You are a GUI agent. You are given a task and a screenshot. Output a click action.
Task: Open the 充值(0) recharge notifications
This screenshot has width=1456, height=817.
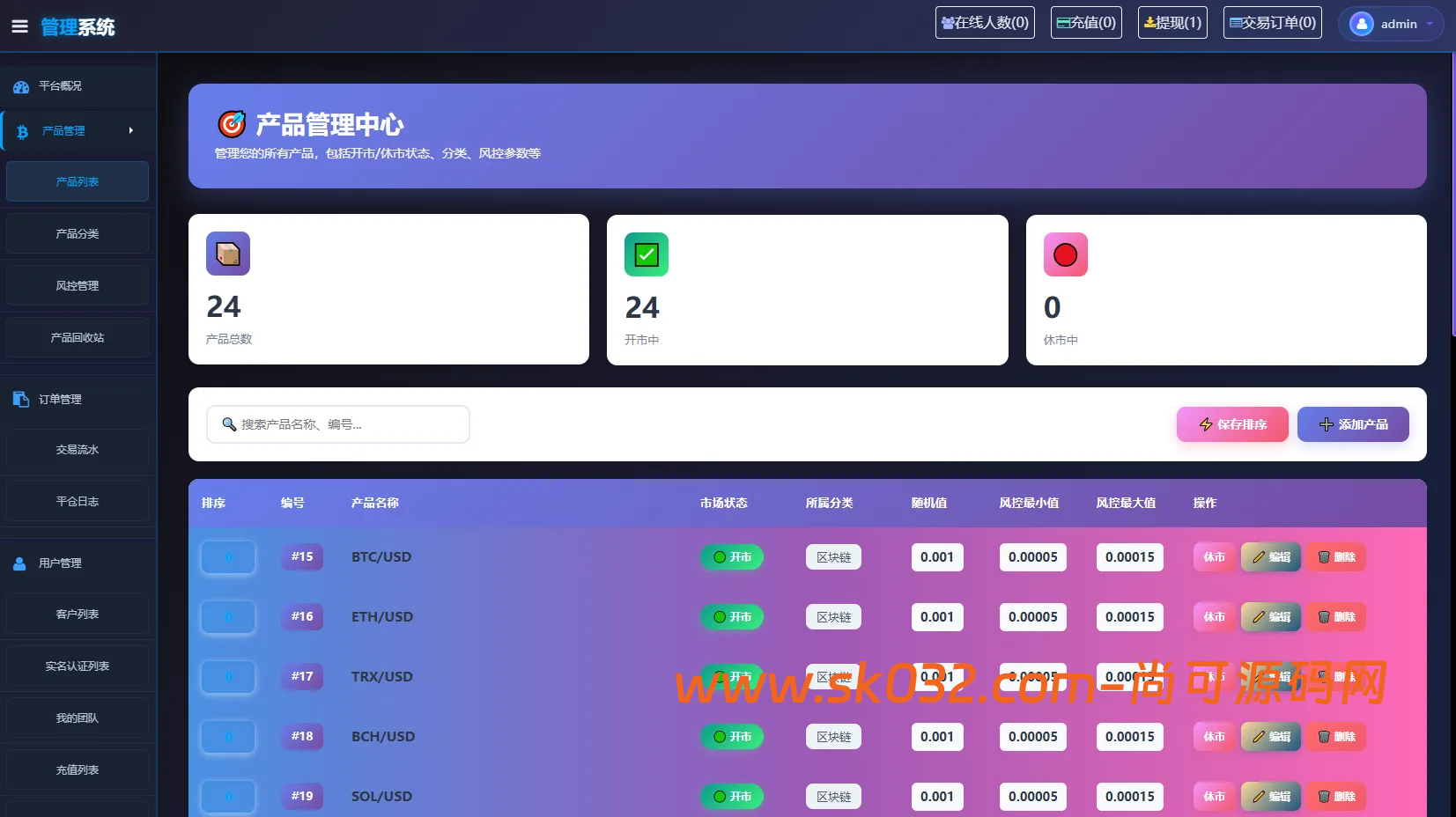(1086, 23)
